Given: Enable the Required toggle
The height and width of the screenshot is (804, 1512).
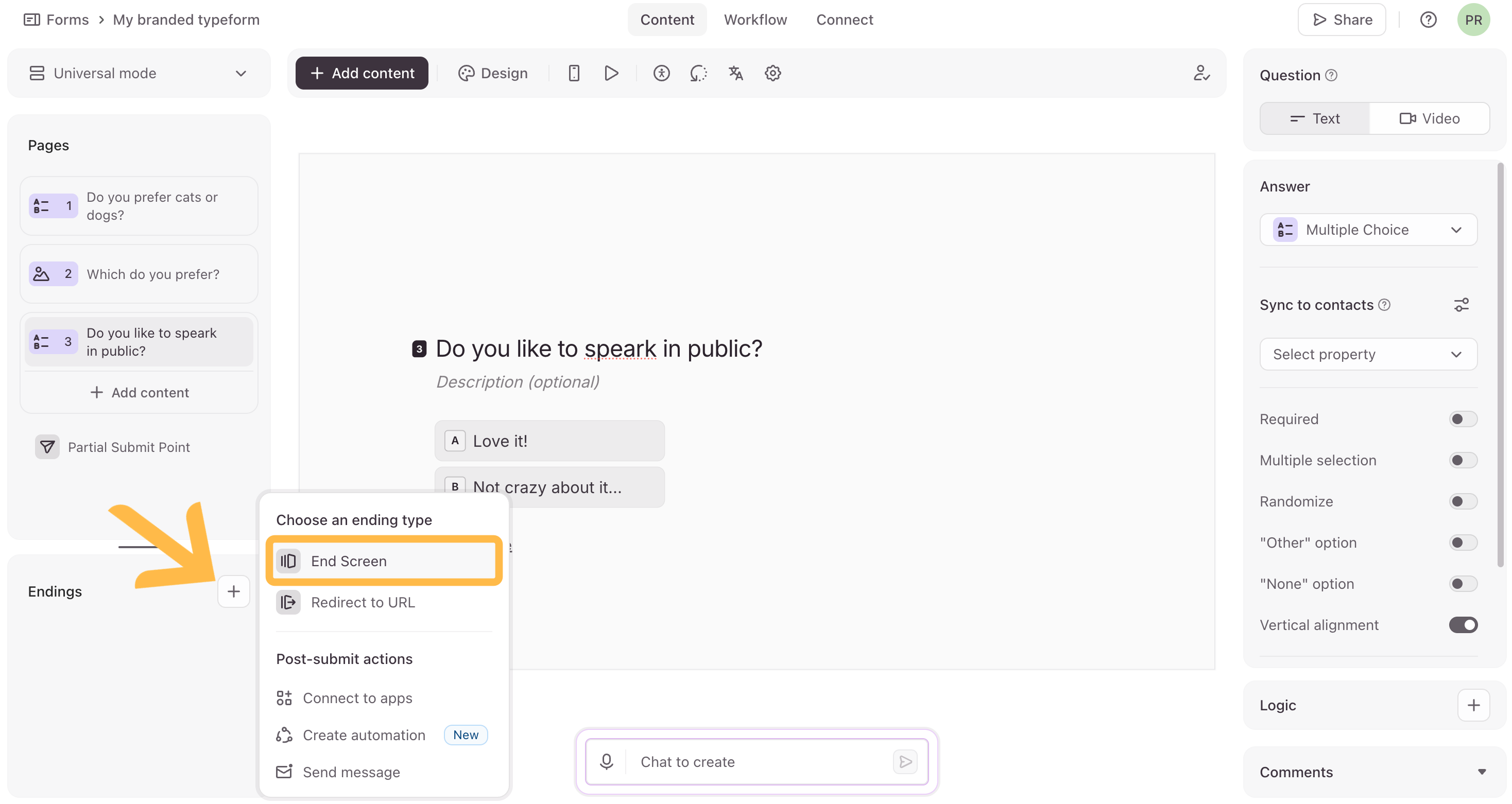Looking at the screenshot, I should point(1463,419).
